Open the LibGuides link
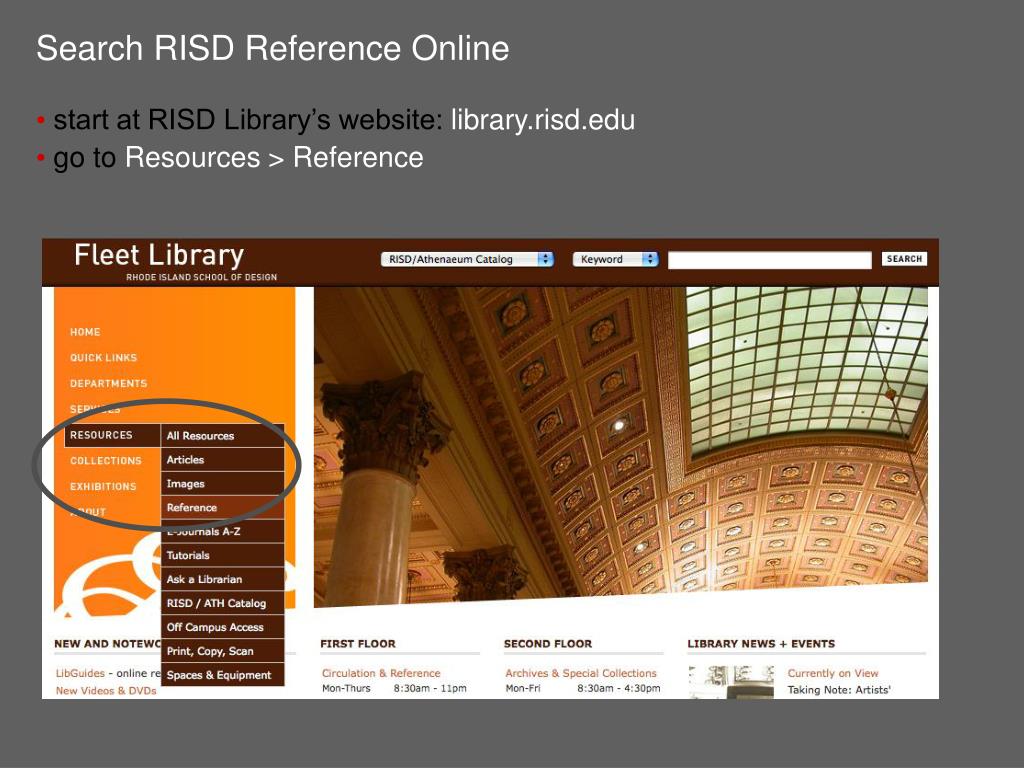This screenshot has width=1024, height=768. [x=80, y=673]
